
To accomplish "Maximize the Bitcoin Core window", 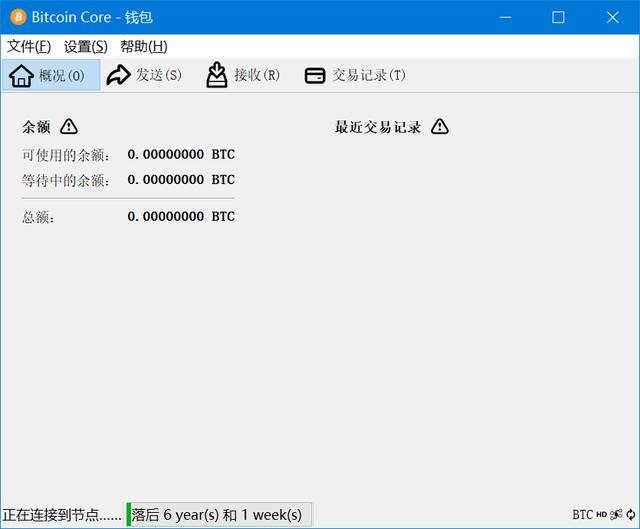I will (558, 17).
